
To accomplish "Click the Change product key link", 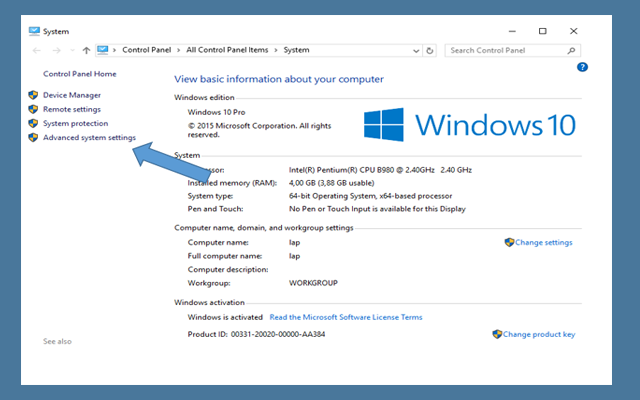I will (539, 334).
